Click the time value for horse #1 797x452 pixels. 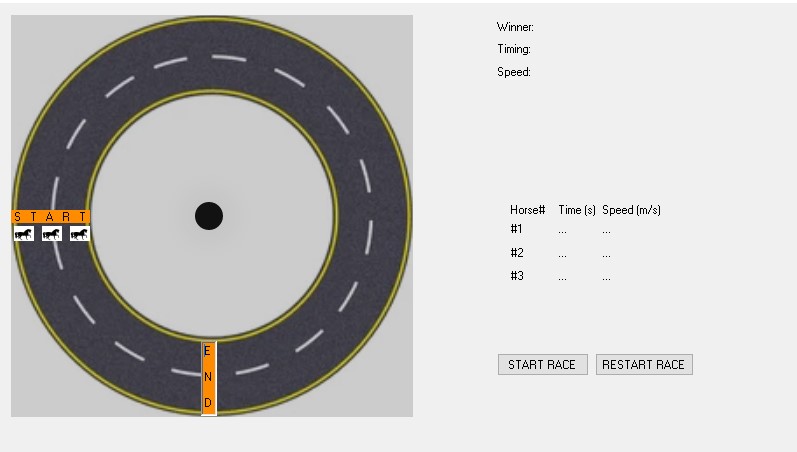[x=562, y=230]
